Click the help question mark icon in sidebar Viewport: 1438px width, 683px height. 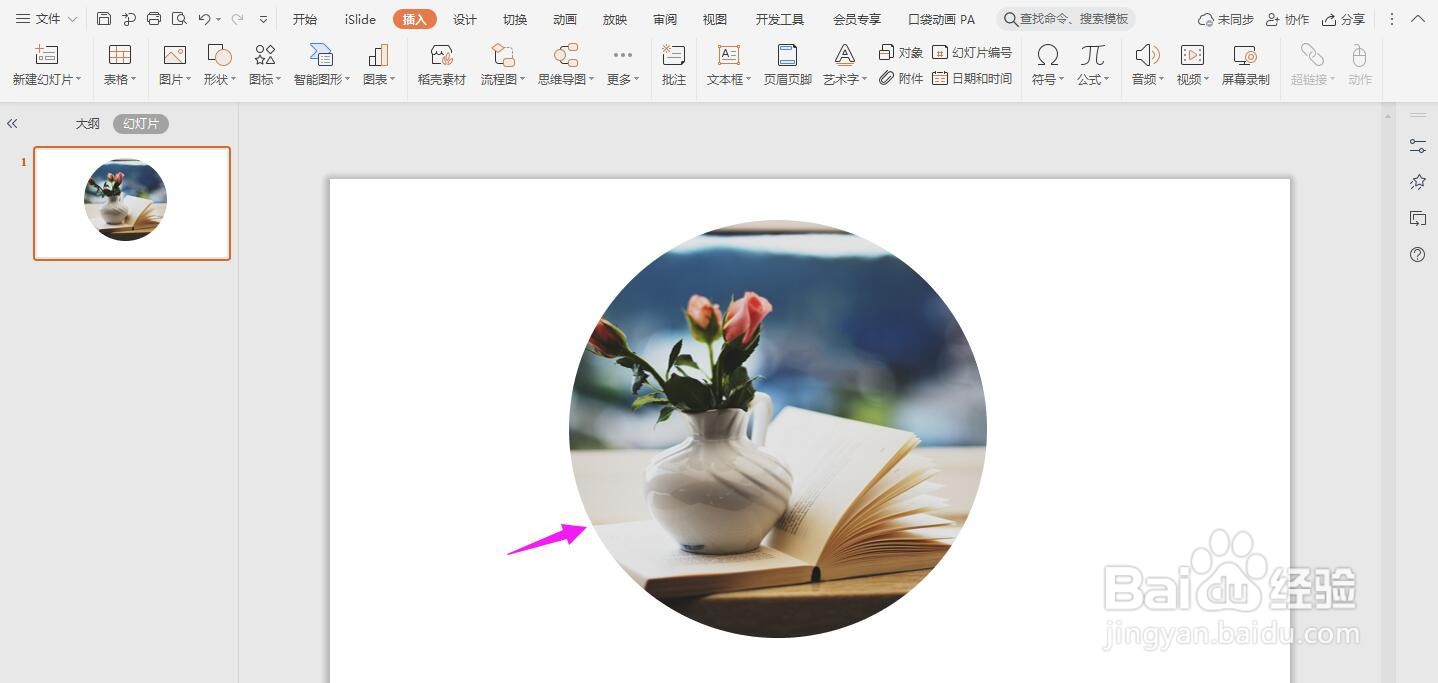pyautogui.click(x=1417, y=254)
